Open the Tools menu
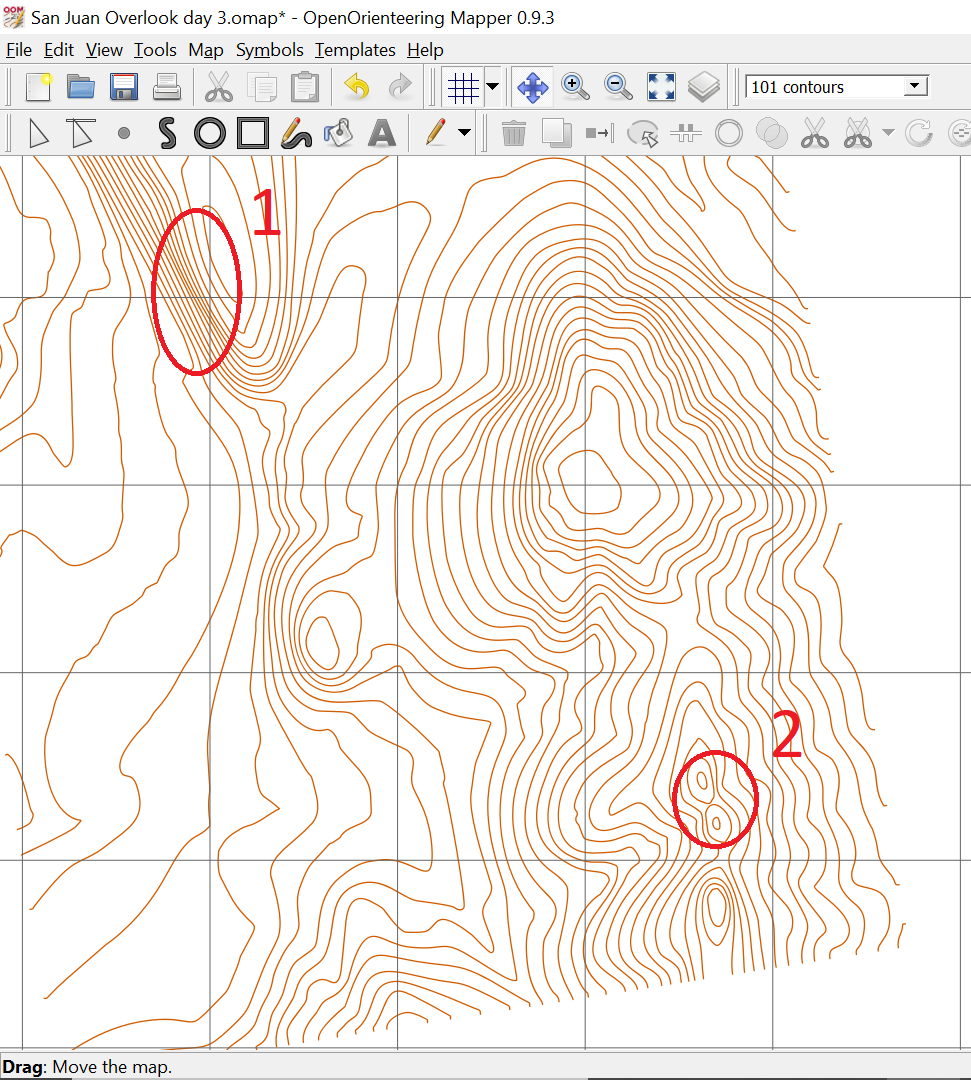Screen dimensions: 971x1080 (155, 50)
